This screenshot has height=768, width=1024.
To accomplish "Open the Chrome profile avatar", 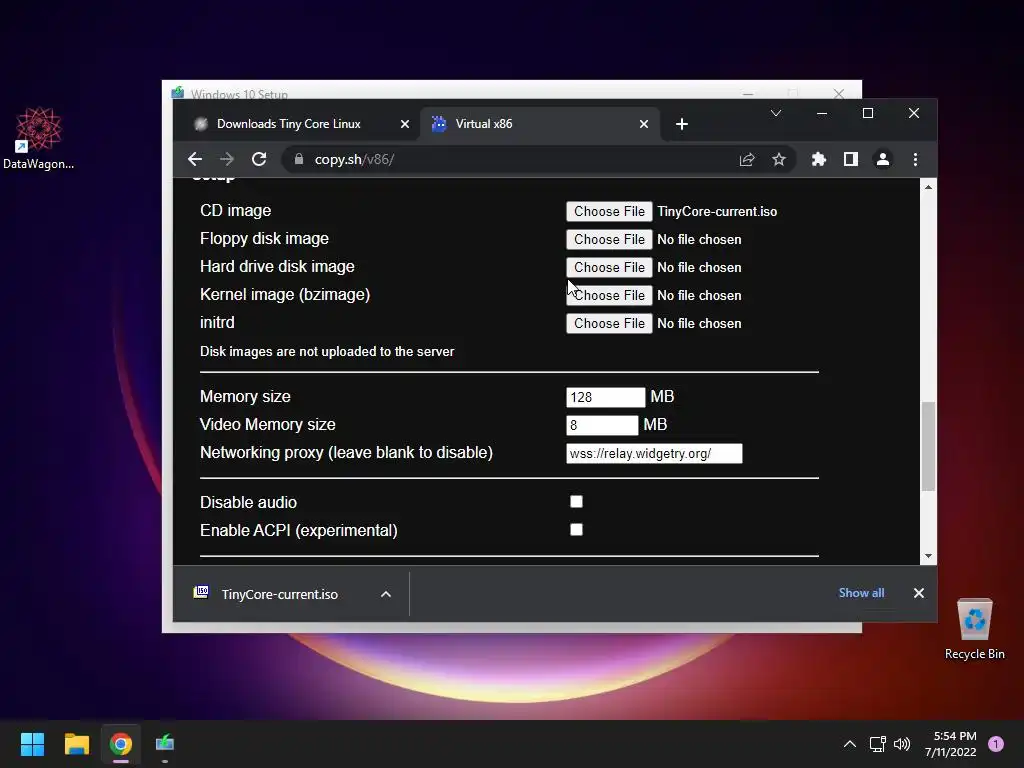I will (882, 159).
